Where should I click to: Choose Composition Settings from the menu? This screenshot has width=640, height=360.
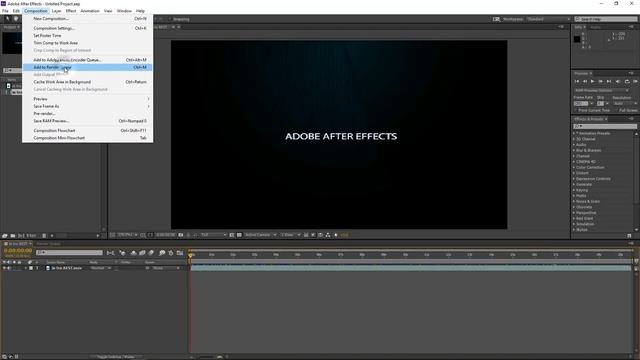[x=88, y=28]
